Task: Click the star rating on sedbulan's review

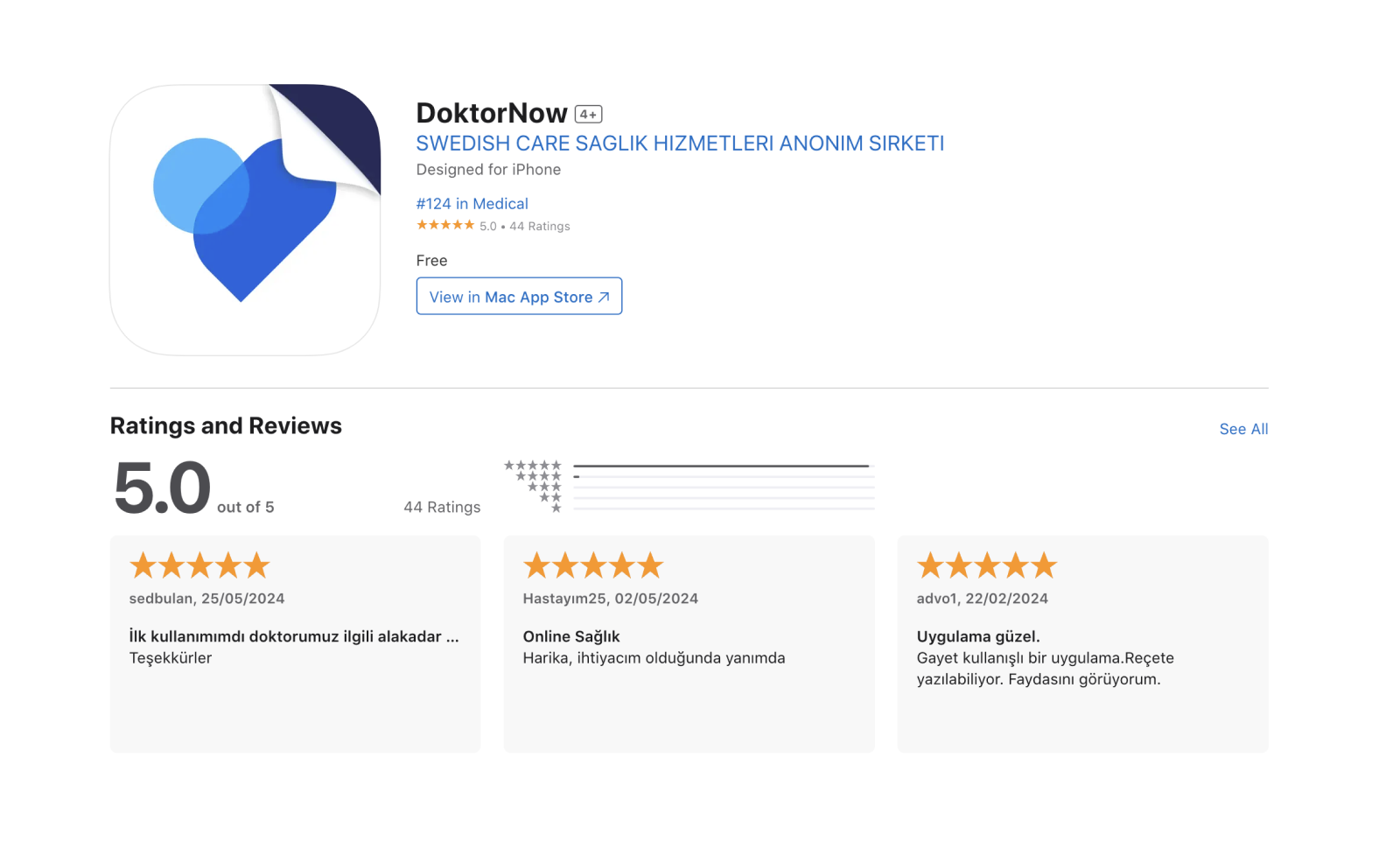Action: (x=199, y=565)
